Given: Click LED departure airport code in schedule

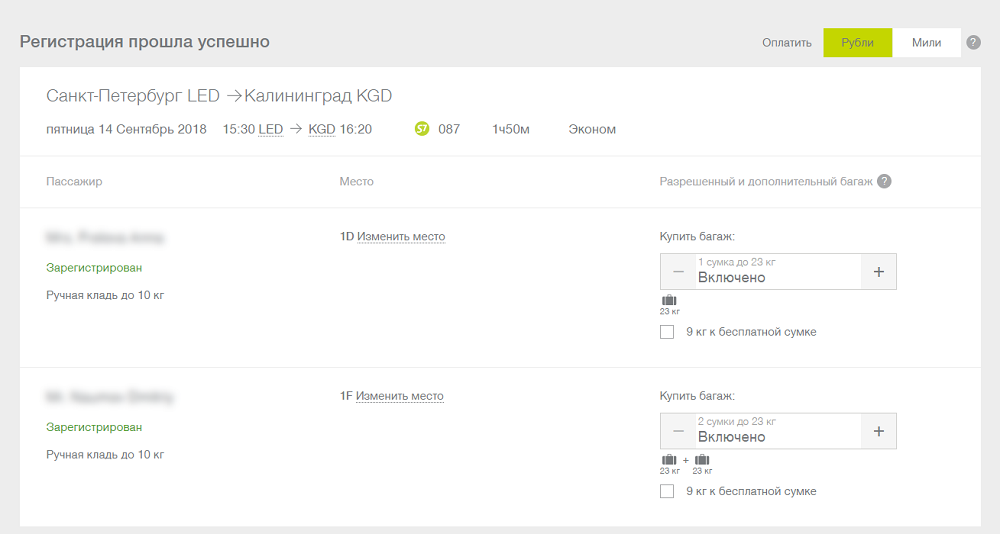Looking at the screenshot, I should point(271,129).
